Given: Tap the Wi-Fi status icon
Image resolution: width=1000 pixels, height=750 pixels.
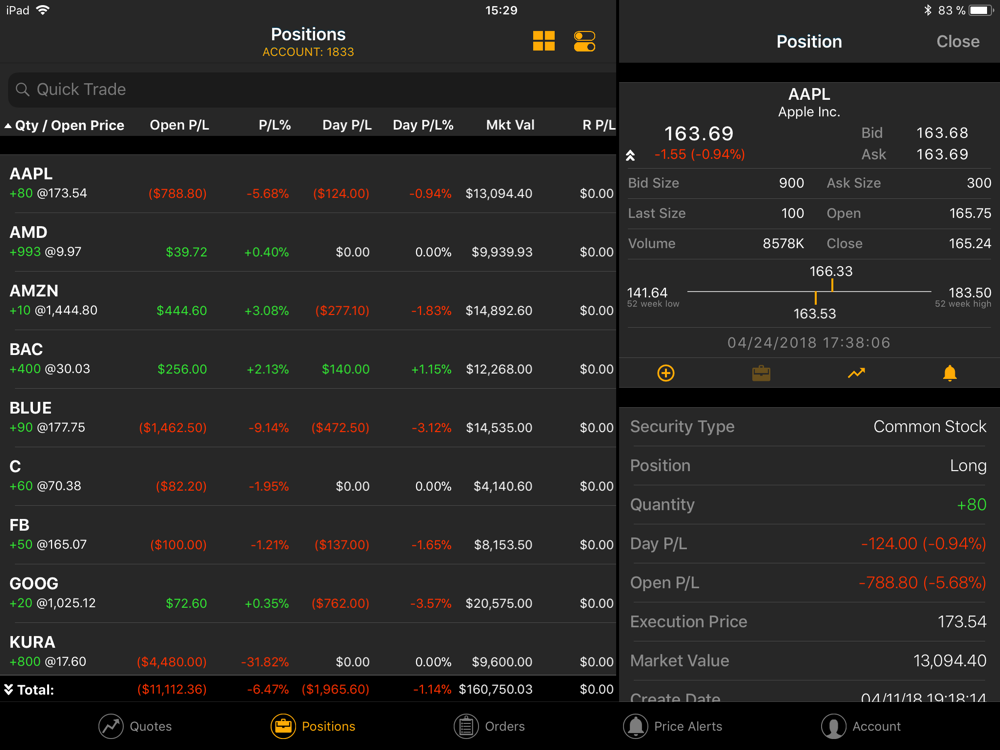Looking at the screenshot, I should pyautogui.click(x=43, y=10).
